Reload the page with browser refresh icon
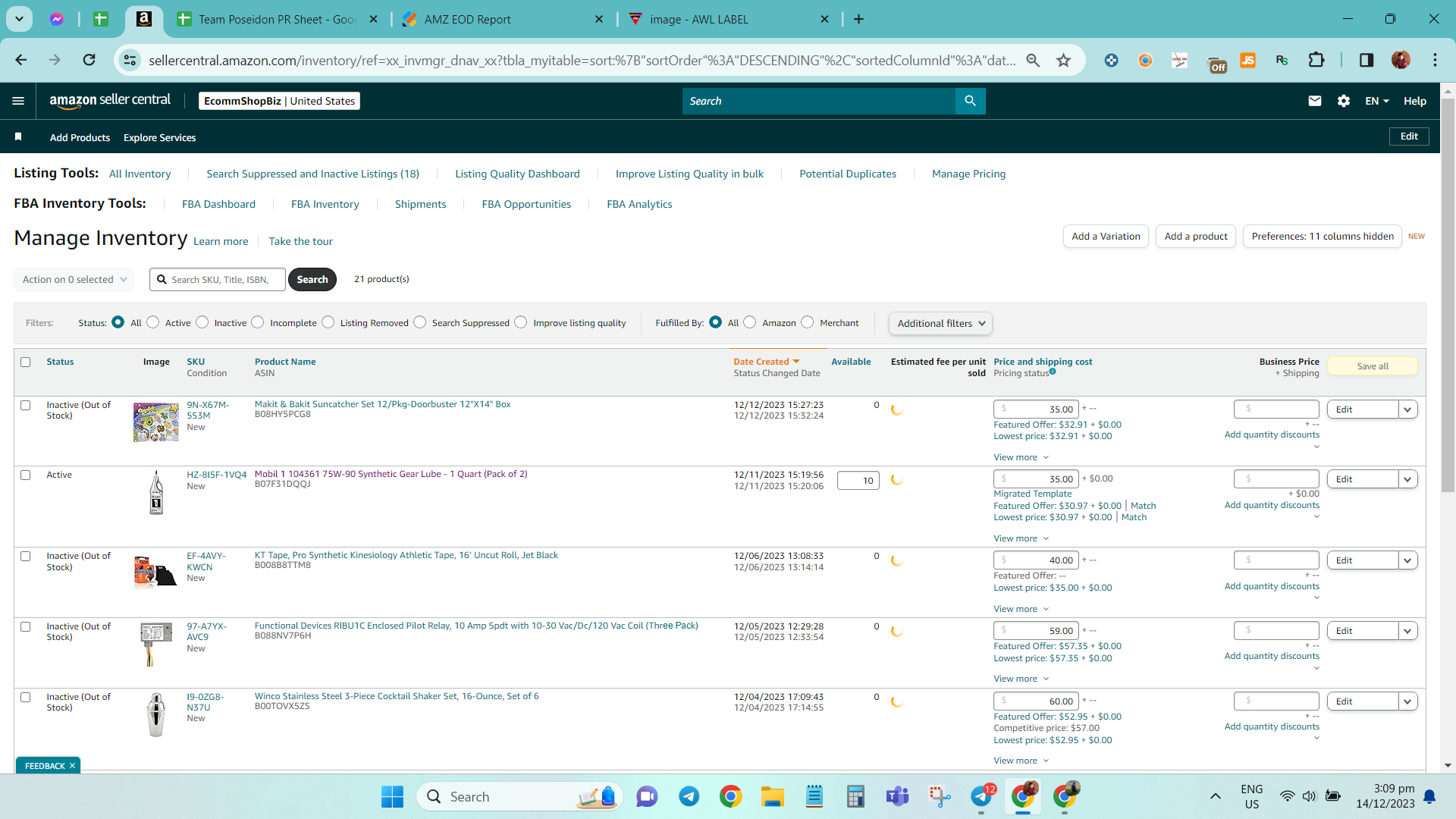Image resolution: width=1456 pixels, height=819 pixels. [89, 60]
